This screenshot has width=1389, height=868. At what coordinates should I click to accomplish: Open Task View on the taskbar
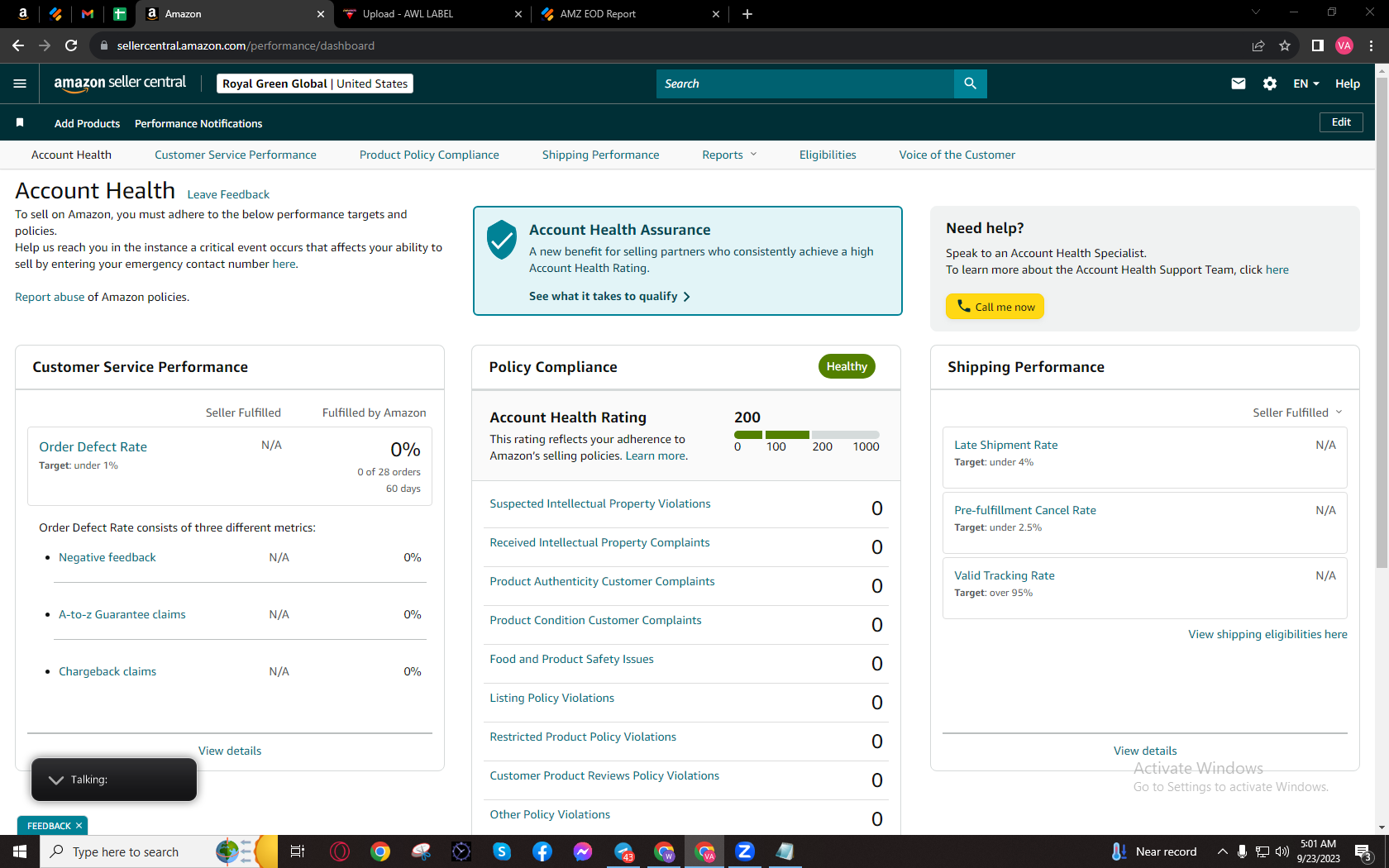pos(298,851)
